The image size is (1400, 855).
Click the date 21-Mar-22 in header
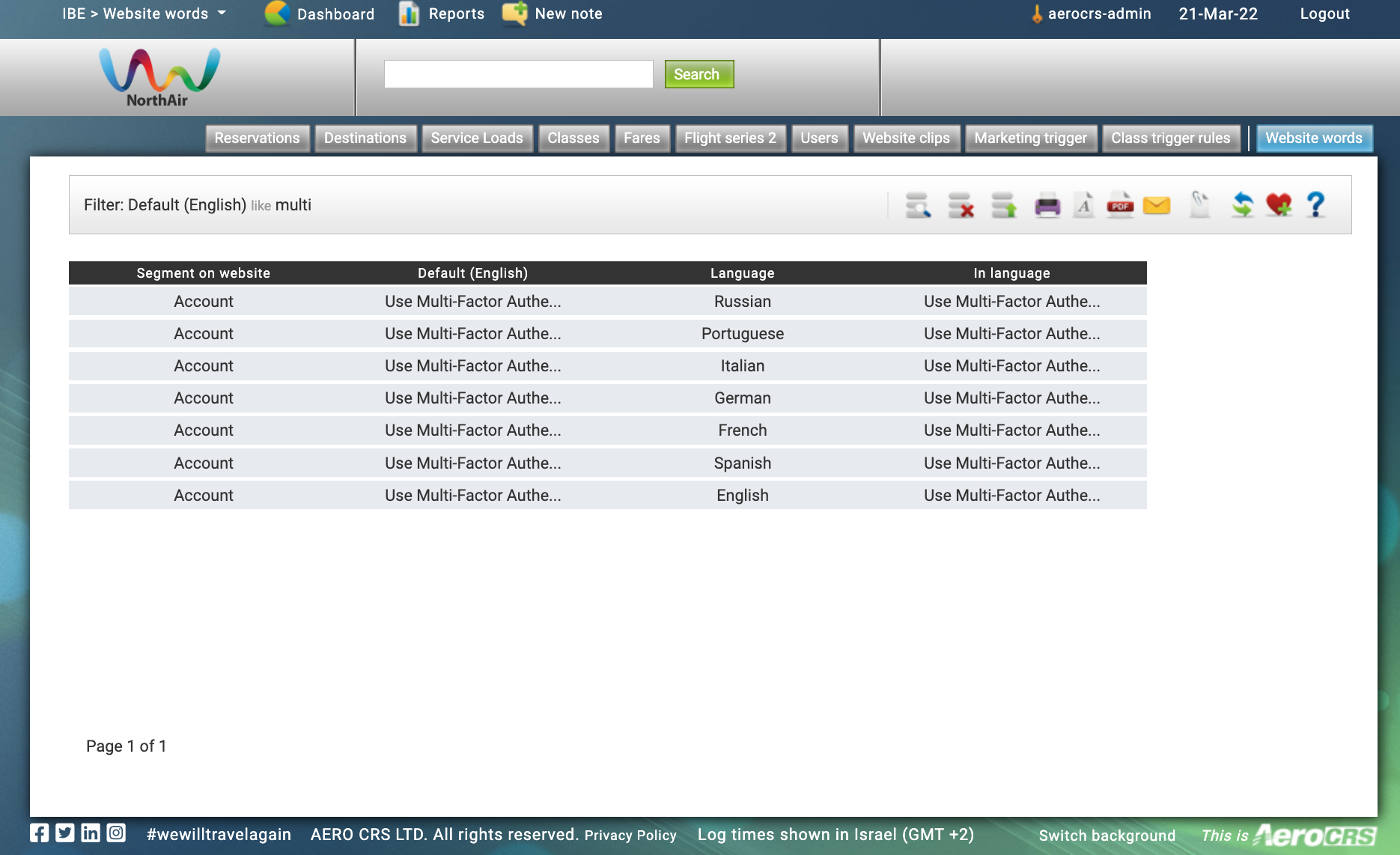tap(1218, 13)
